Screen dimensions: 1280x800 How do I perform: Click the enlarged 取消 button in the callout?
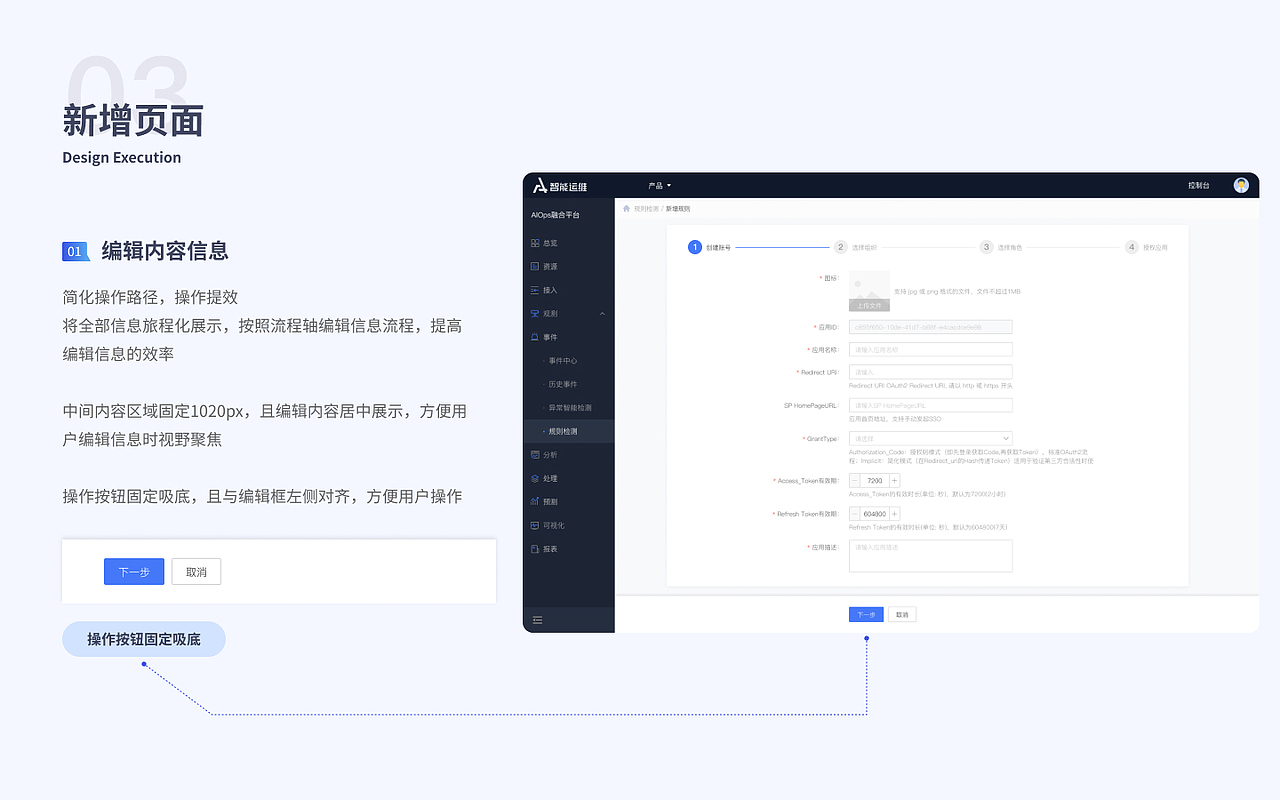[x=196, y=572]
